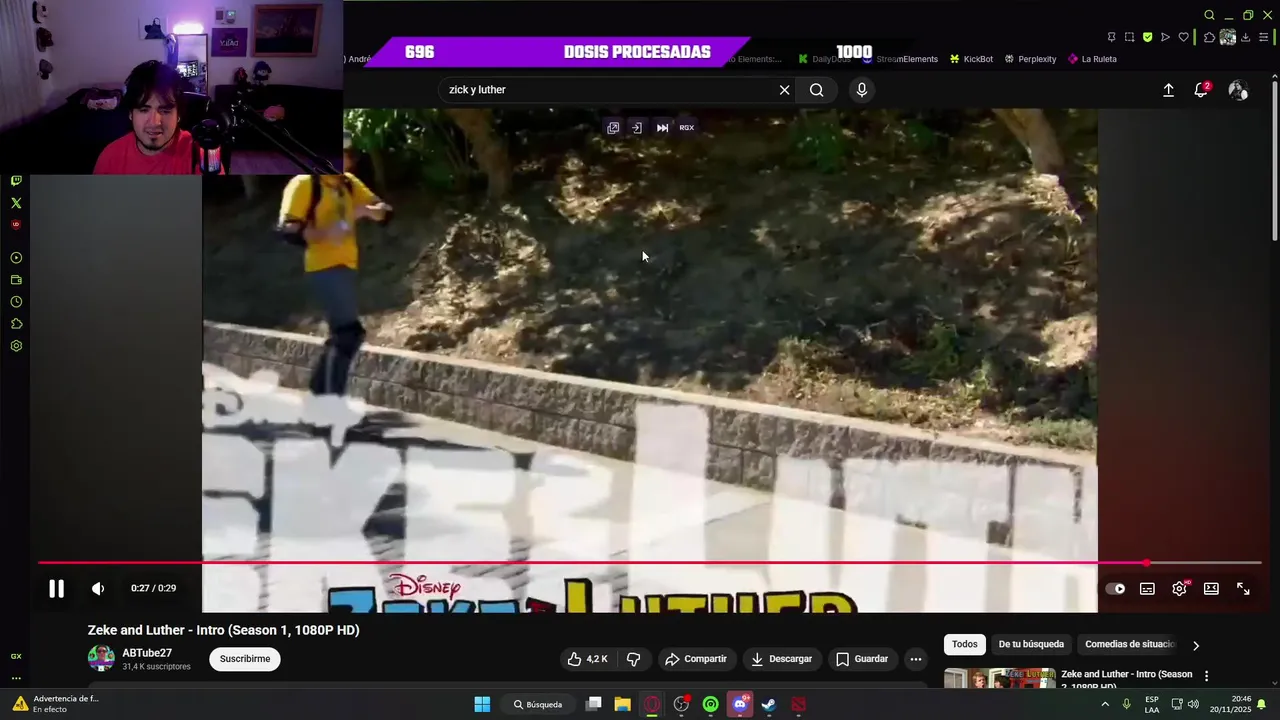Click the skip-next icon in video overlay
Viewport: 1280px width, 720px height.
point(662,128)
